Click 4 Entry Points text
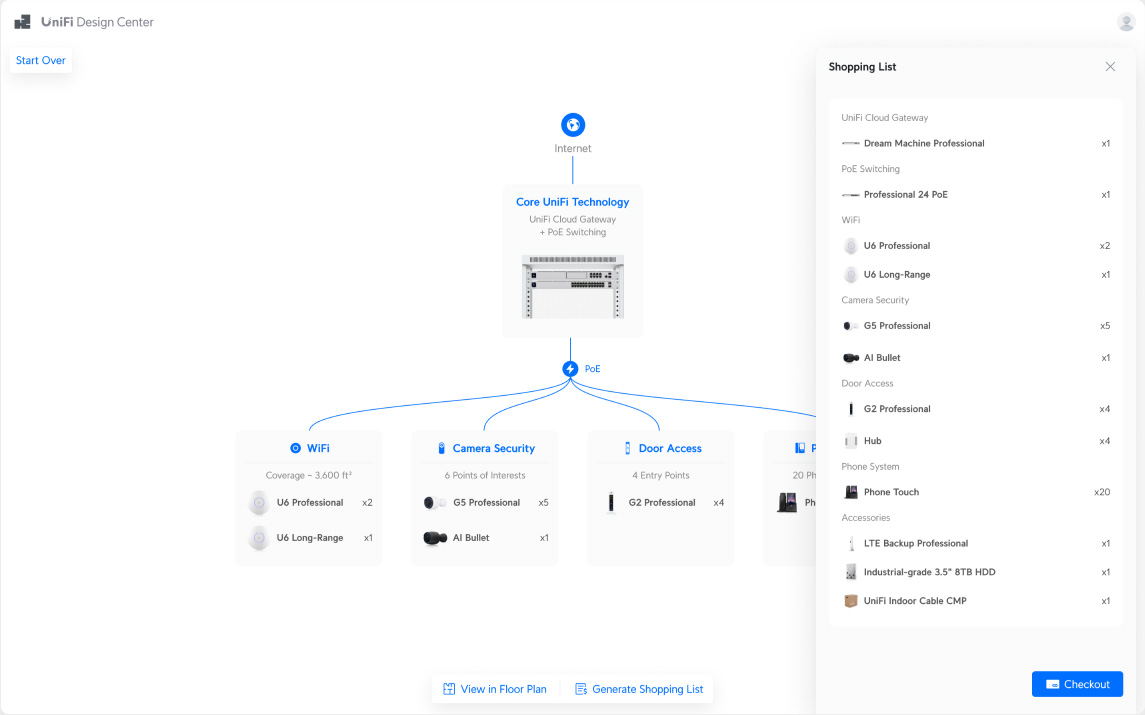Image resolution: width=1145 pixels, height=715 pixels. point(661,475)
